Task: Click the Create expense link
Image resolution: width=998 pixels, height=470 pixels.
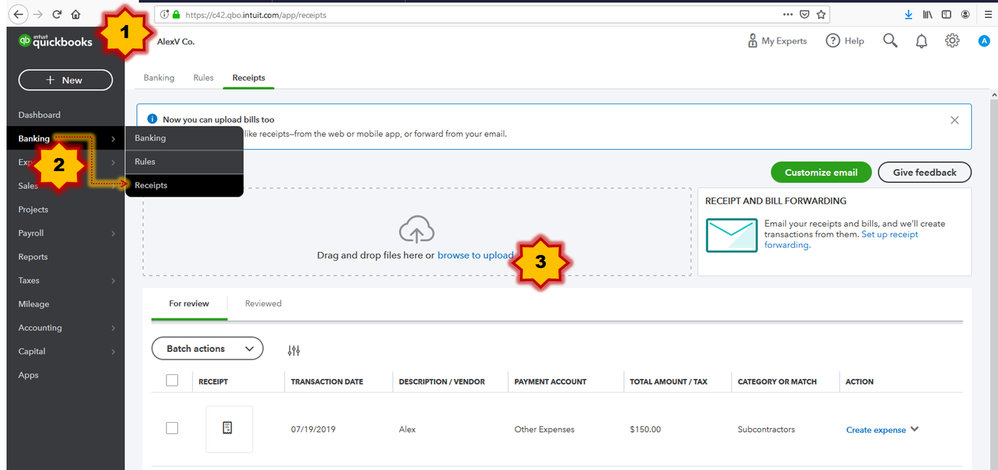Action: tap(875, 430)
